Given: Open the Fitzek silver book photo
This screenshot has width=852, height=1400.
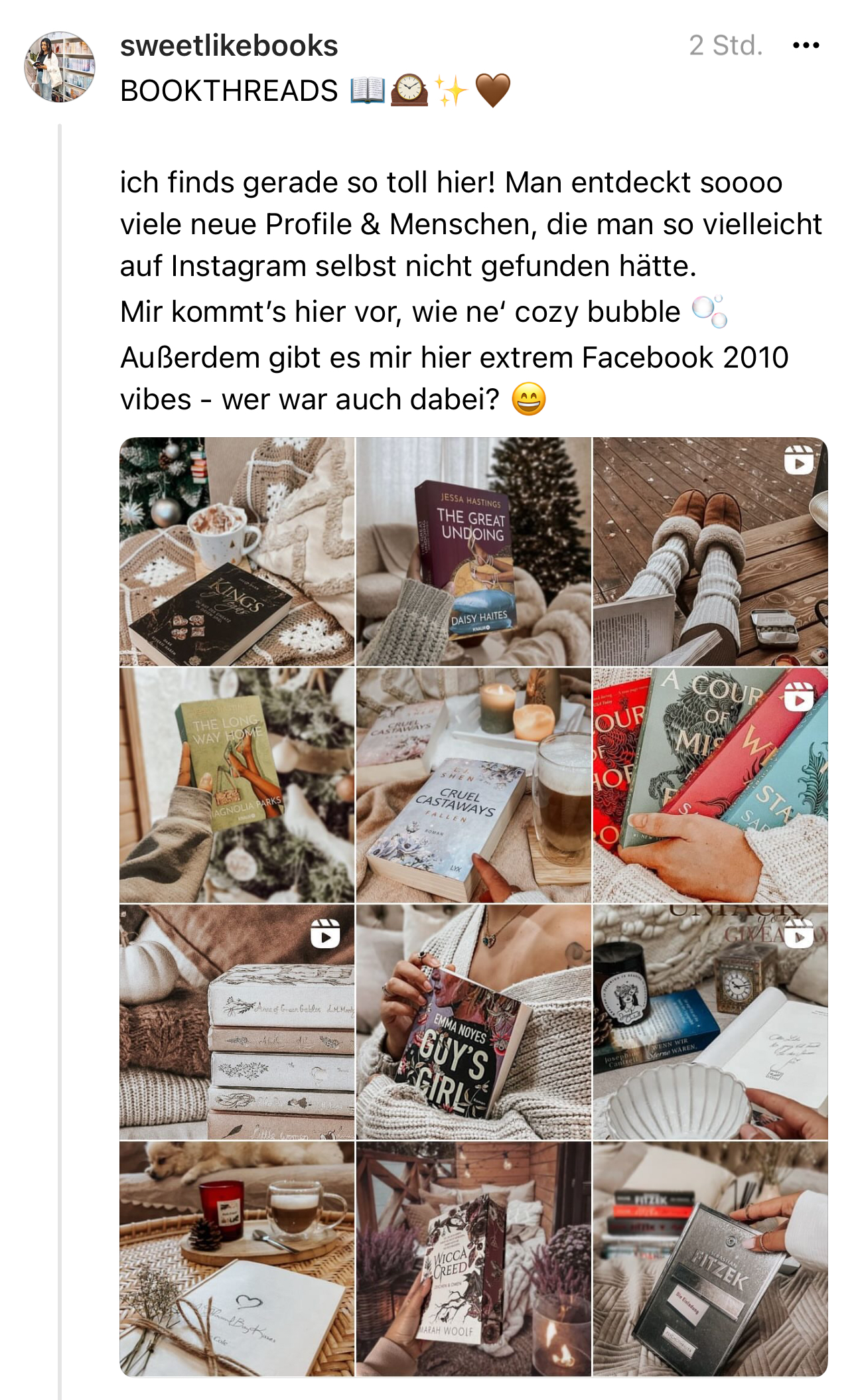Looking at the screenshot, I should (710, 1259).
